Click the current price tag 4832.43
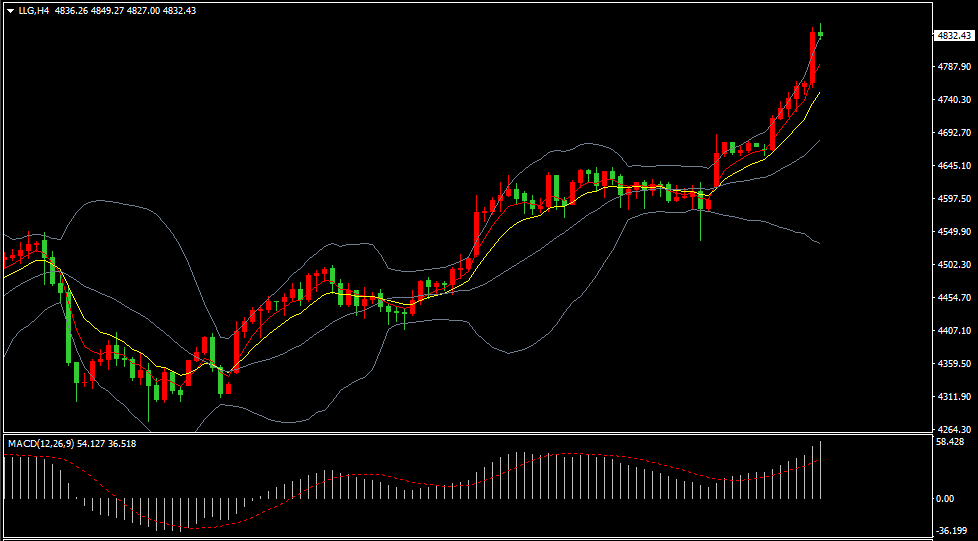 tap(954, 35)
